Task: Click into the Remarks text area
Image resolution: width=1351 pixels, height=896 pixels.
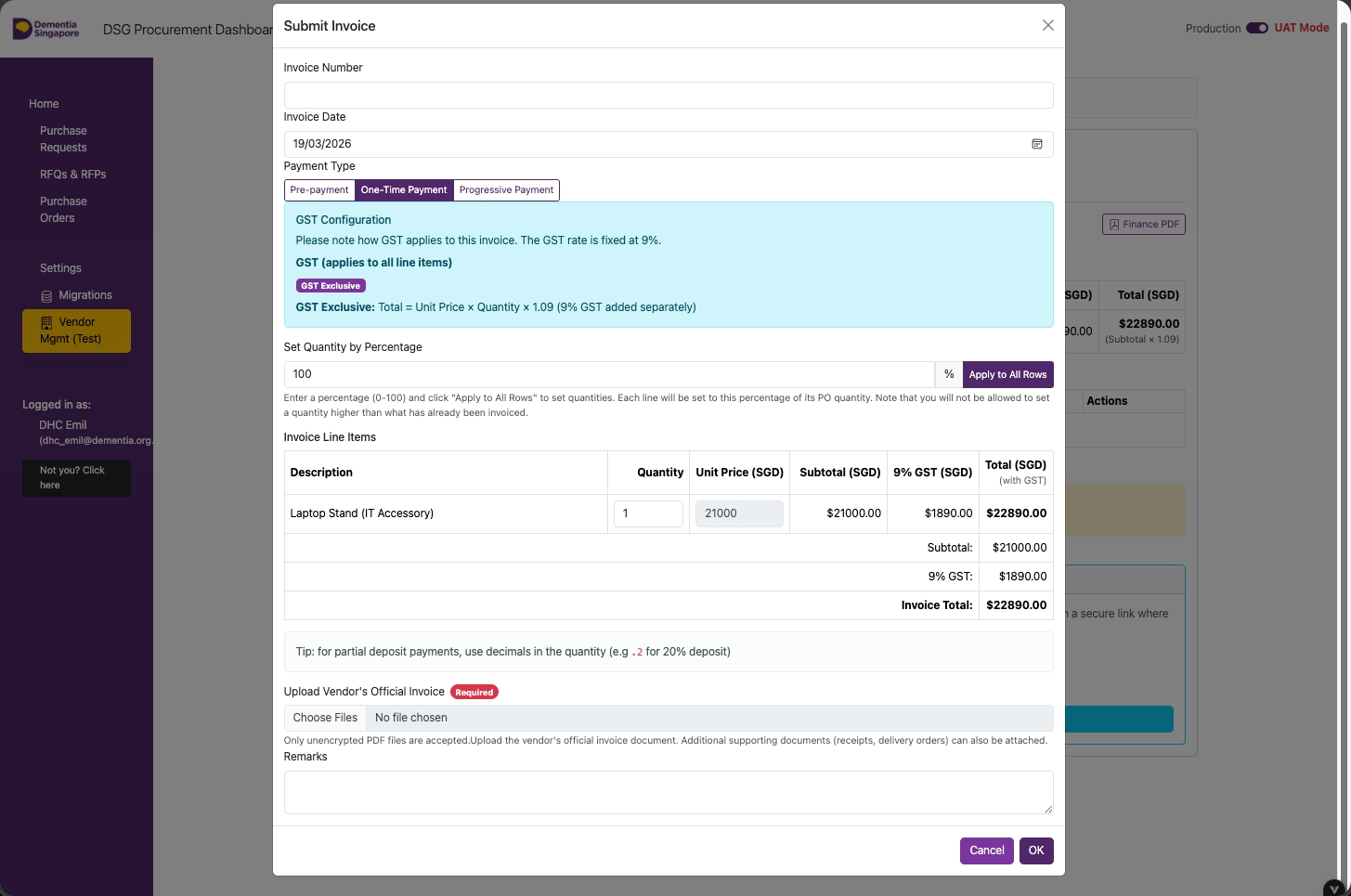Action: [x=669, y=793]
